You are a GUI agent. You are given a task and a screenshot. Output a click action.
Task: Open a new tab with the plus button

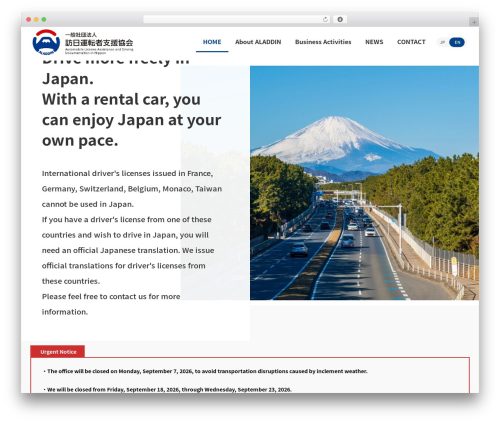[474, 22]
